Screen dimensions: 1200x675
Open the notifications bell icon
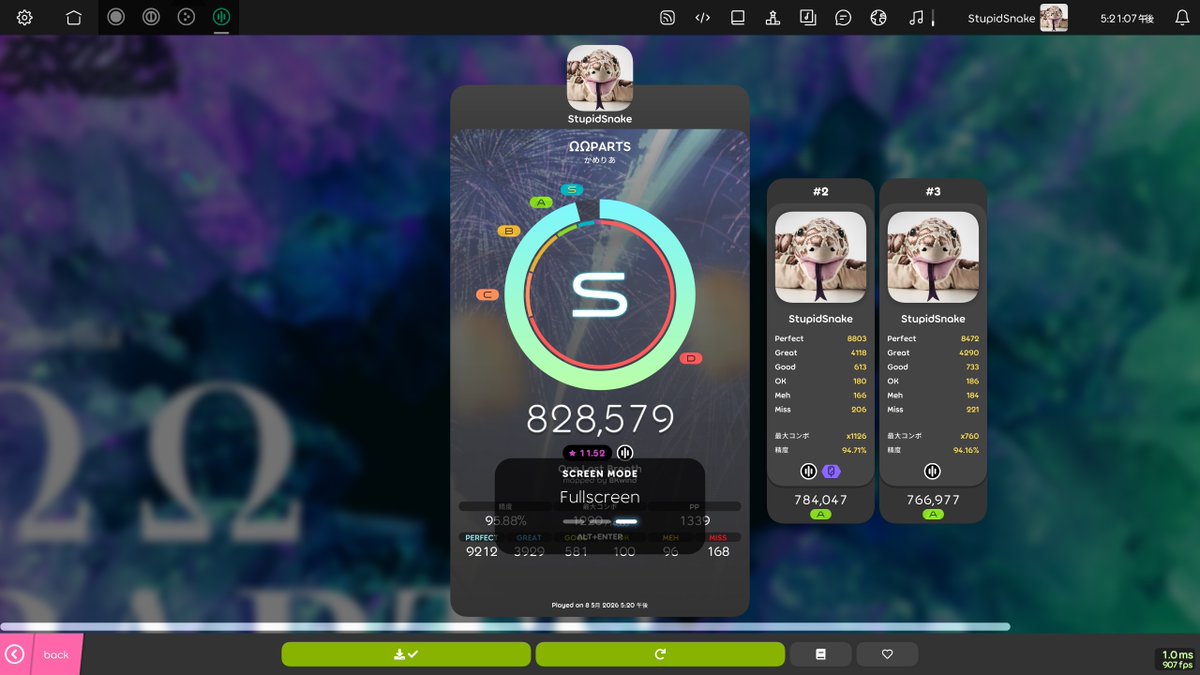pos(1182,18)
